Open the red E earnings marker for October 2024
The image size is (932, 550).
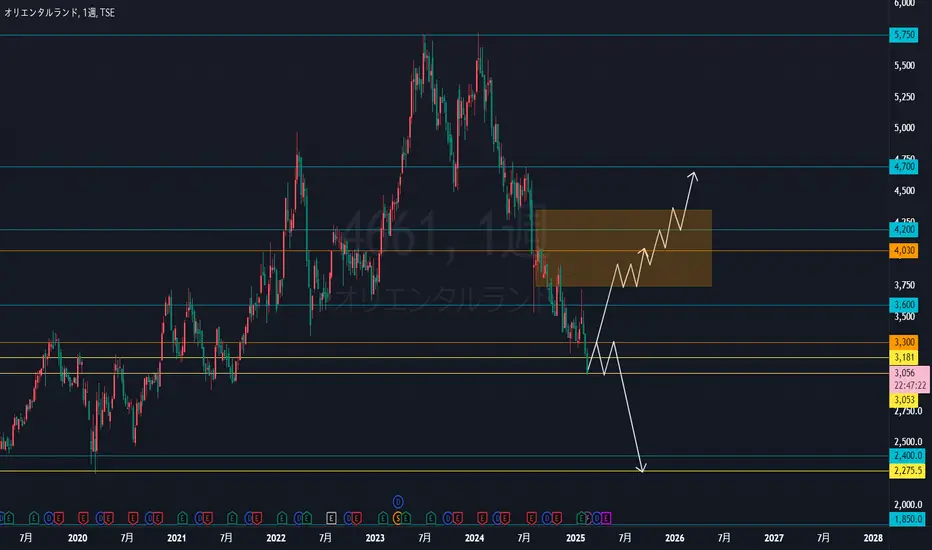click(x=556, y=518)
